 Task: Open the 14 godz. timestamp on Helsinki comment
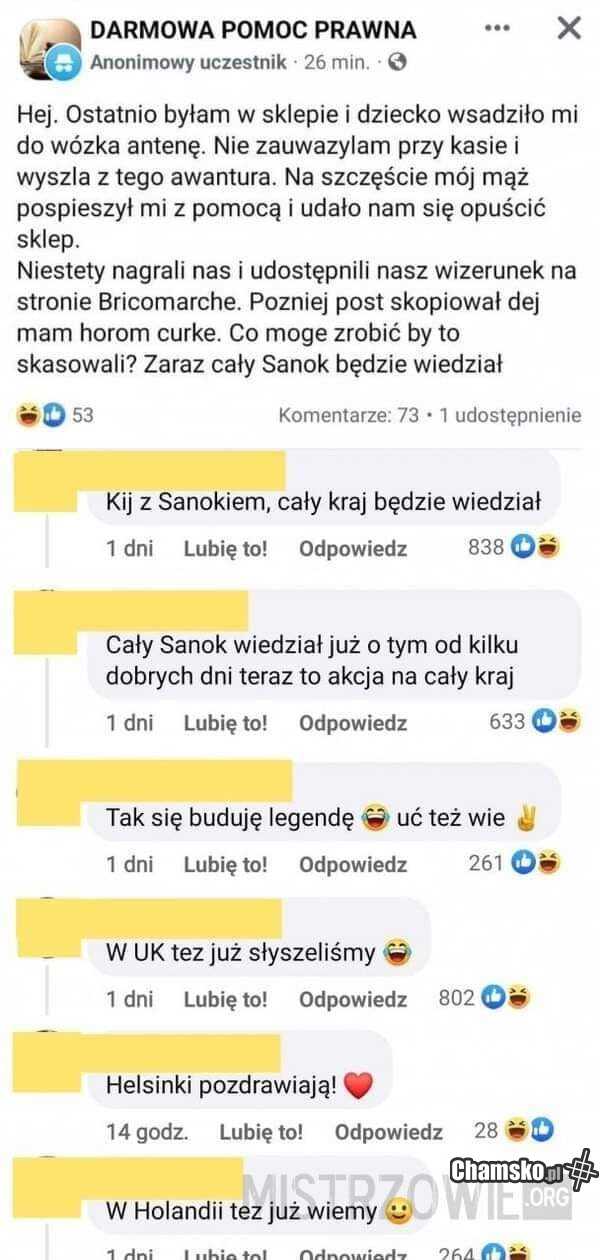147,1132
